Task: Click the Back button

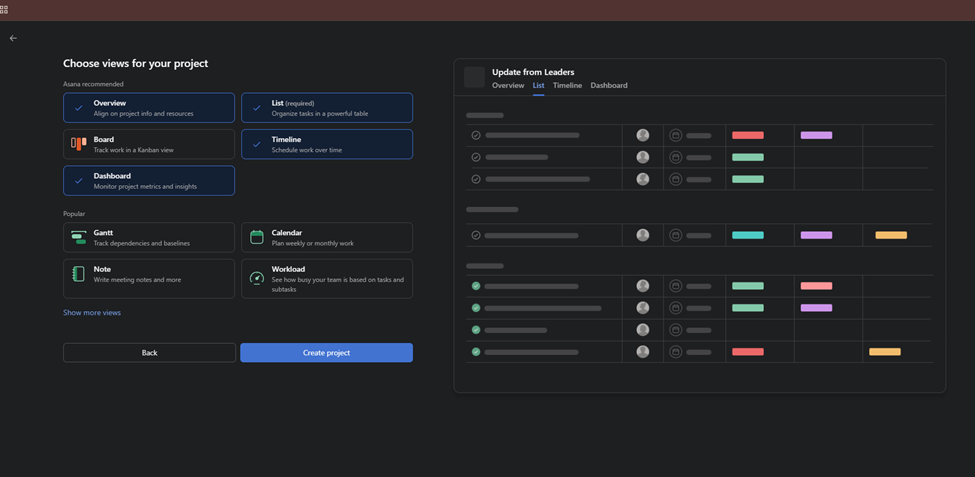Action: pos(149,353)
